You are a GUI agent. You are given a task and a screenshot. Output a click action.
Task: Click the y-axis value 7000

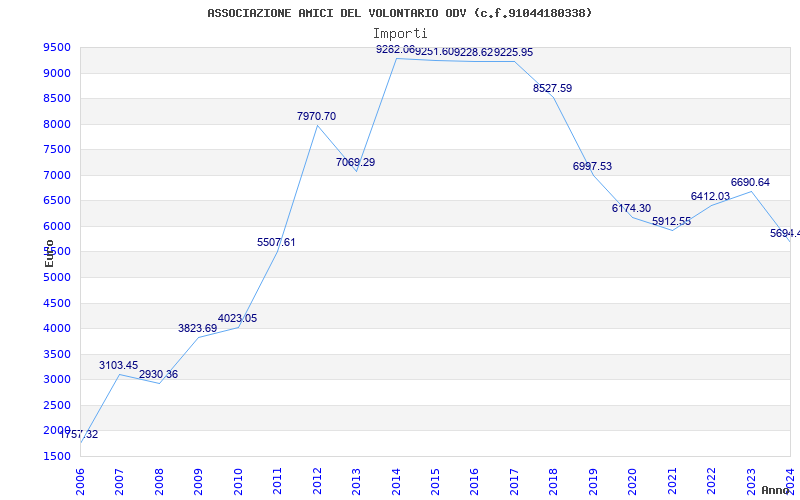(59, 176)
